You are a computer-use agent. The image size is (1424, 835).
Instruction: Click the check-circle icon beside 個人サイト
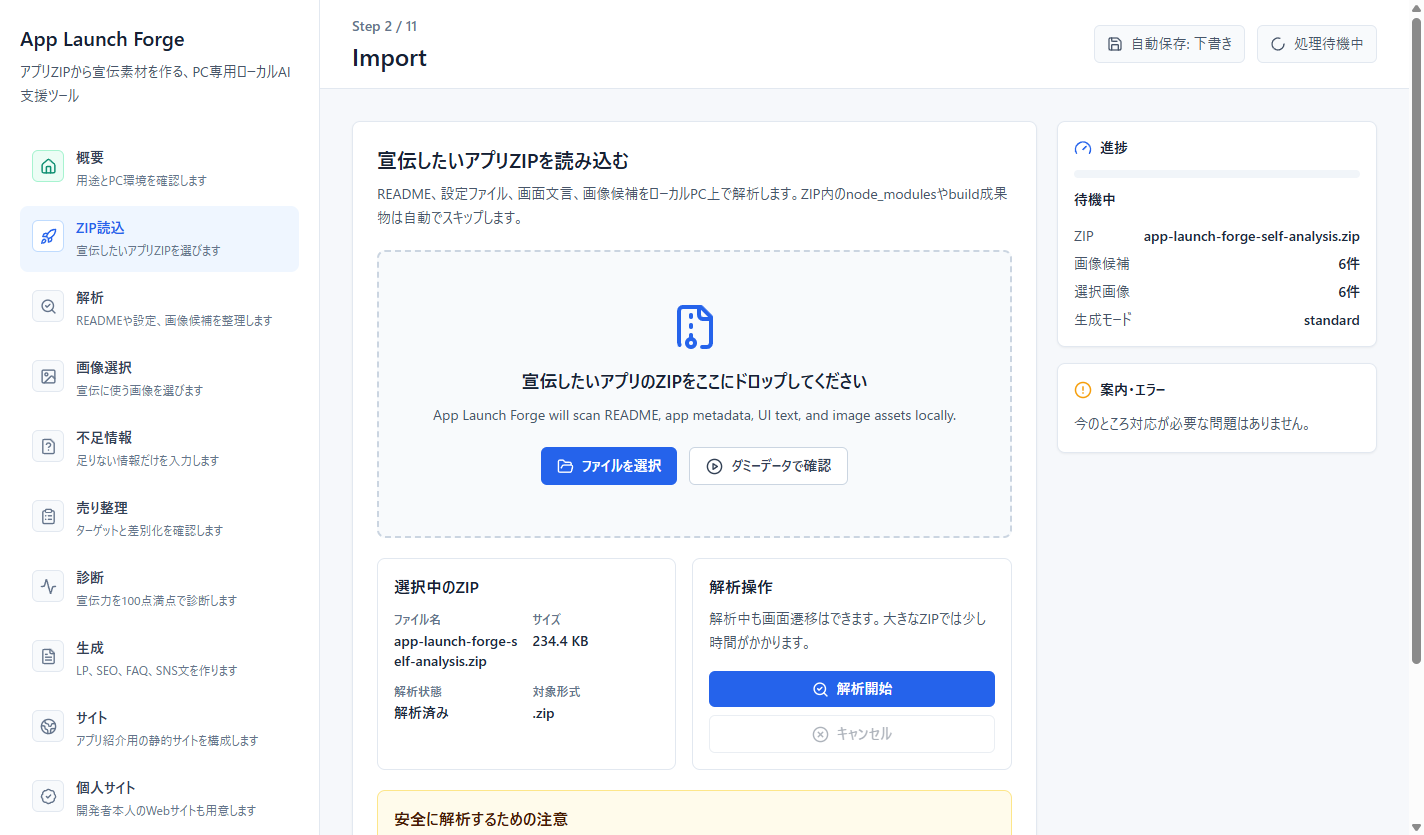[x=48, y=796]
